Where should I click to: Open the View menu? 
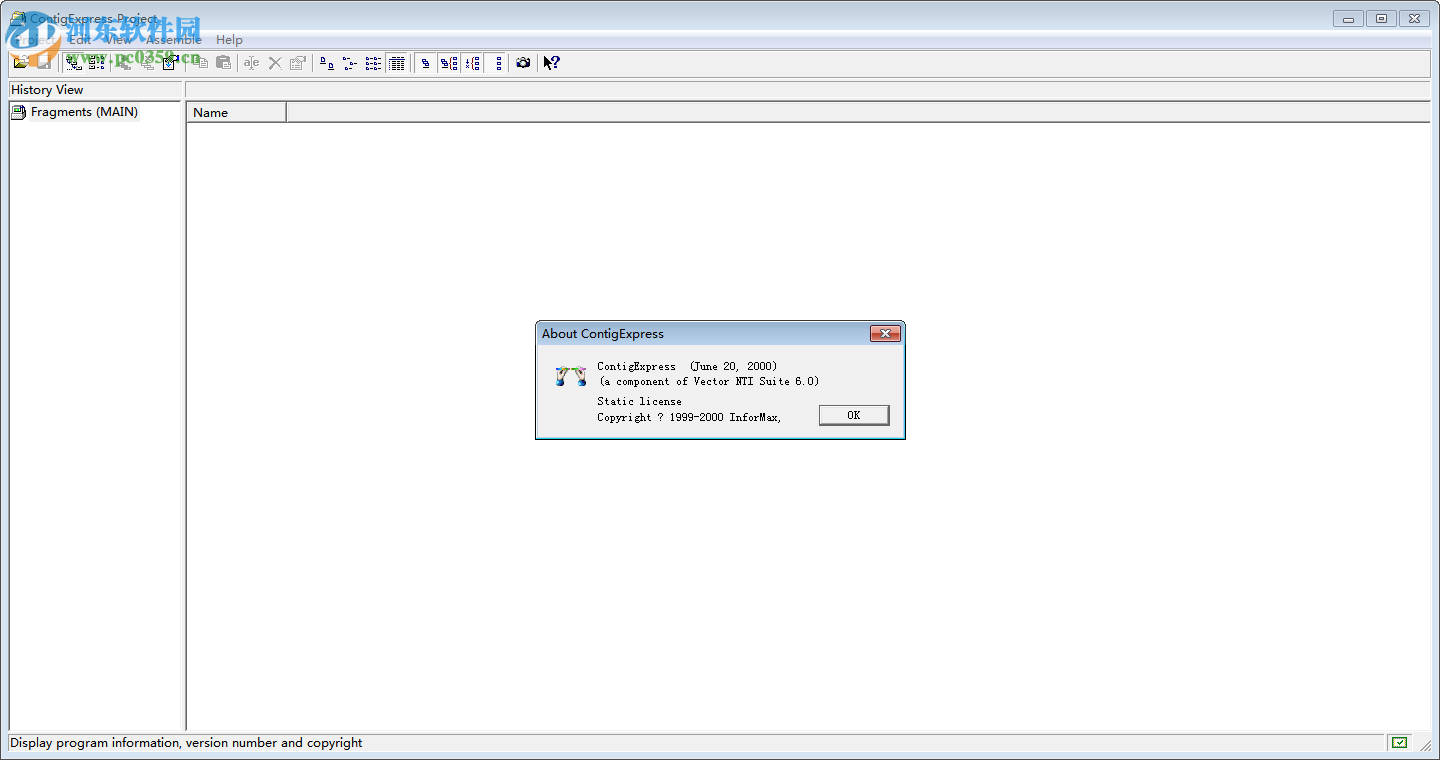pyautogui.click(x=118, y=40)
